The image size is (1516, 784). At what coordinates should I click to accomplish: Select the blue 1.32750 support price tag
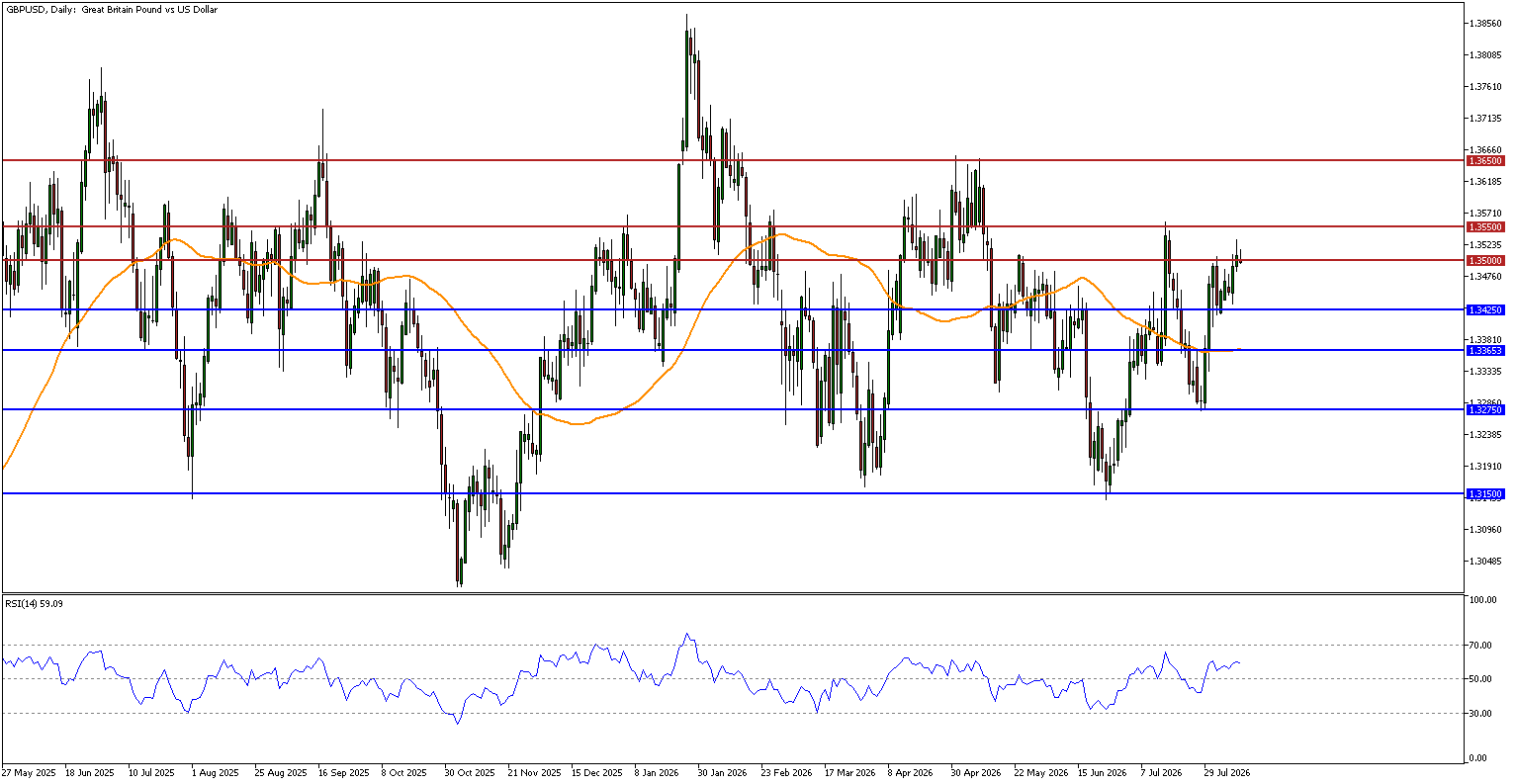(x=1485, y=409)
